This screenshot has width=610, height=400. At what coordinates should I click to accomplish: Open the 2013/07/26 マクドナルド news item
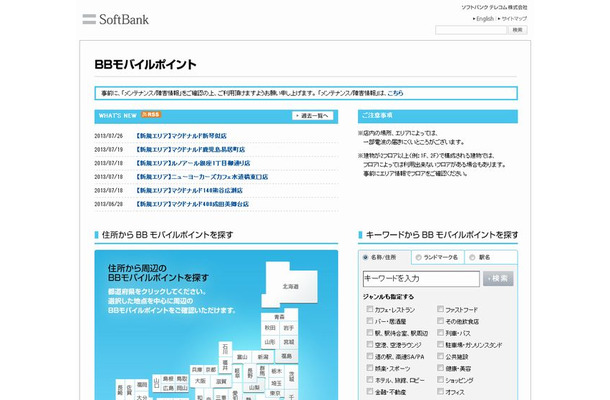pos(181,136)
